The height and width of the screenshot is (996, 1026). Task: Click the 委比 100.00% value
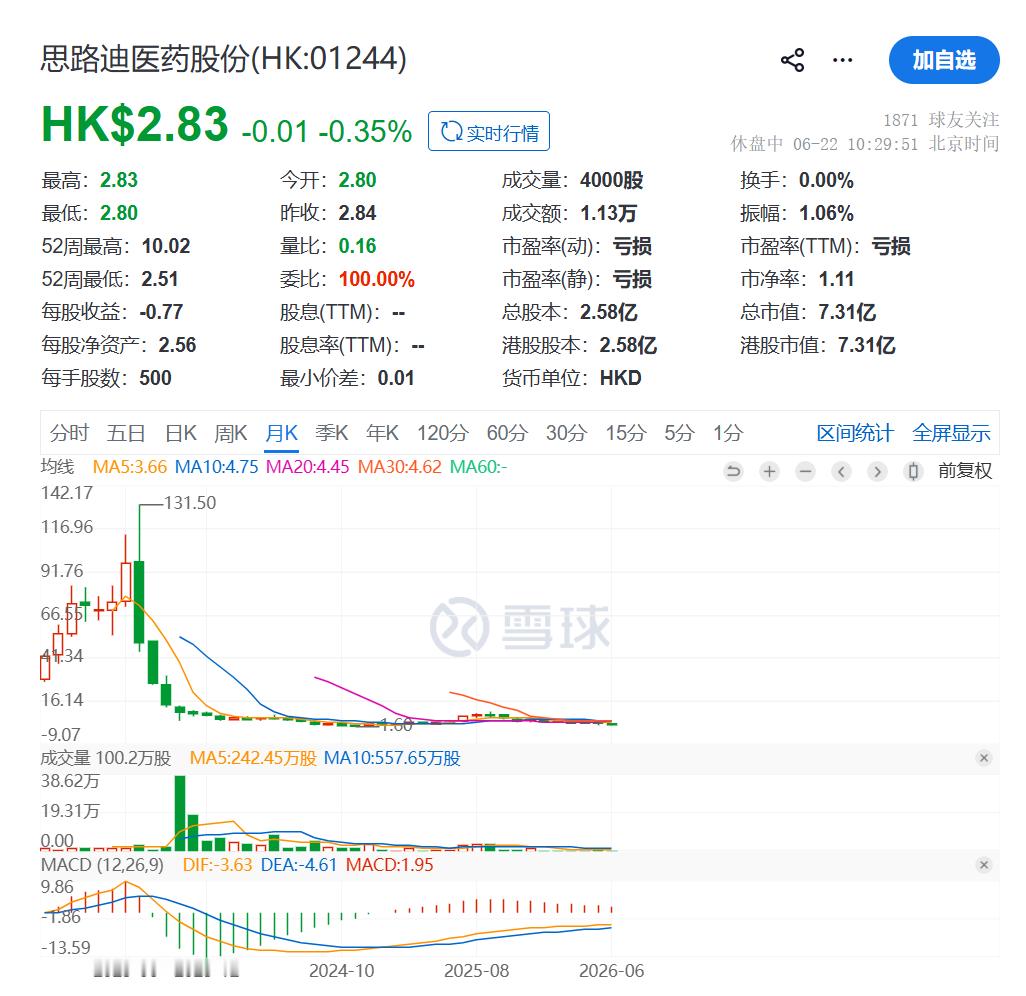point(376,279)
